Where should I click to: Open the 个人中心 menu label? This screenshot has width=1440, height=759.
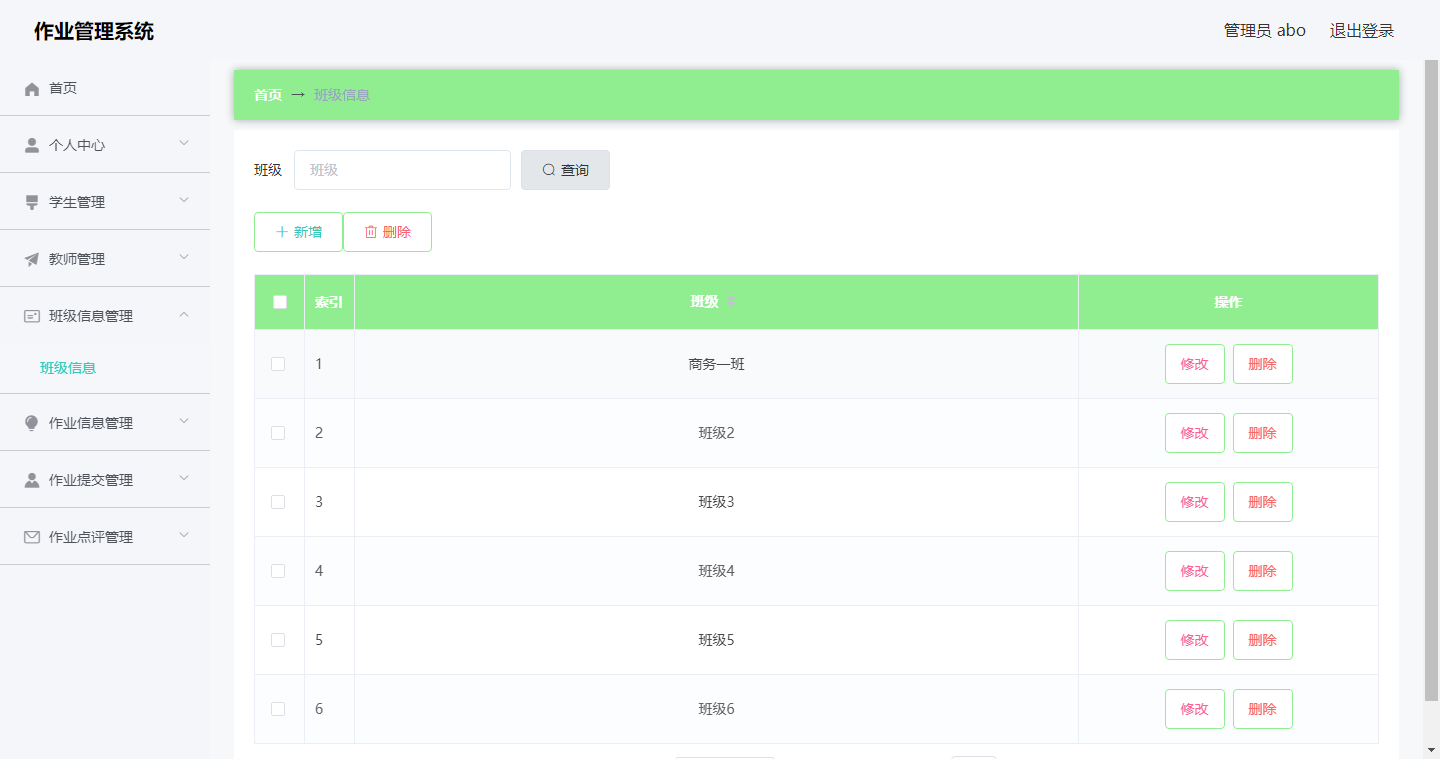click(x=77, y=146)
